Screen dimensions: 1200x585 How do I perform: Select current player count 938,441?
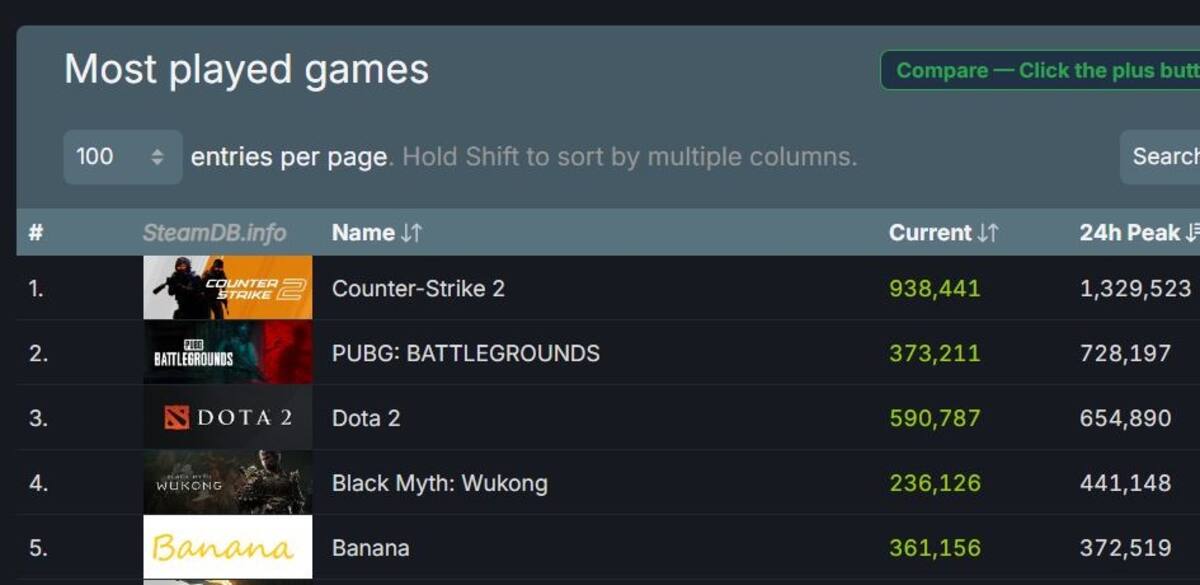pyautogui.click(x=935, y=289)
